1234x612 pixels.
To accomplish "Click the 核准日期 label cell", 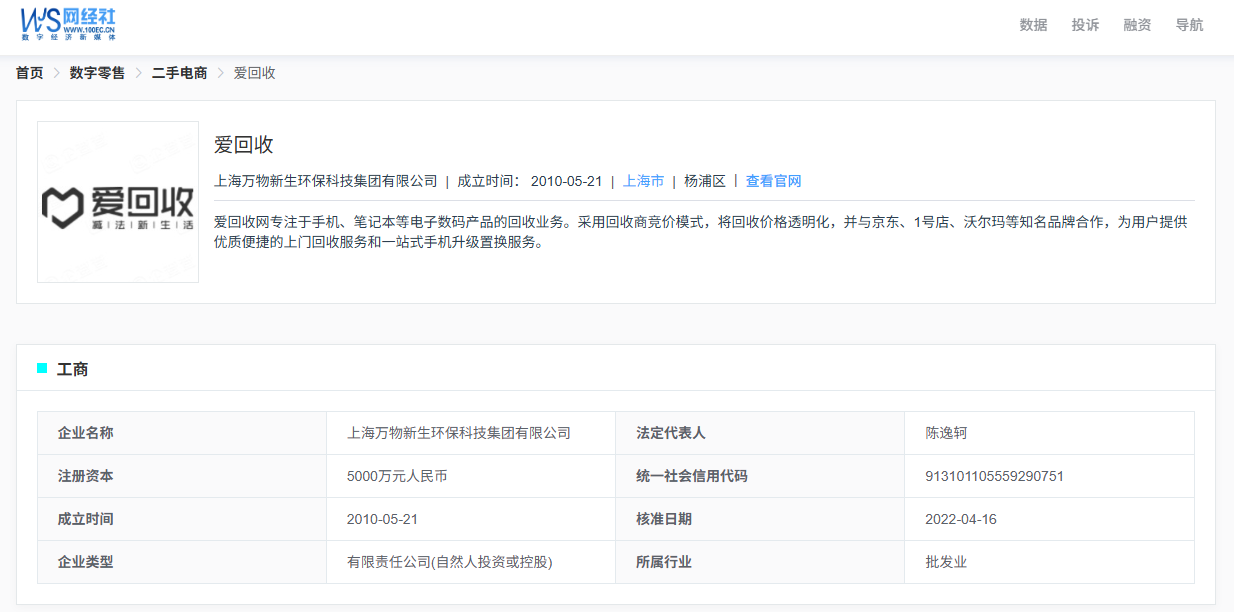I will coord(760,519).
